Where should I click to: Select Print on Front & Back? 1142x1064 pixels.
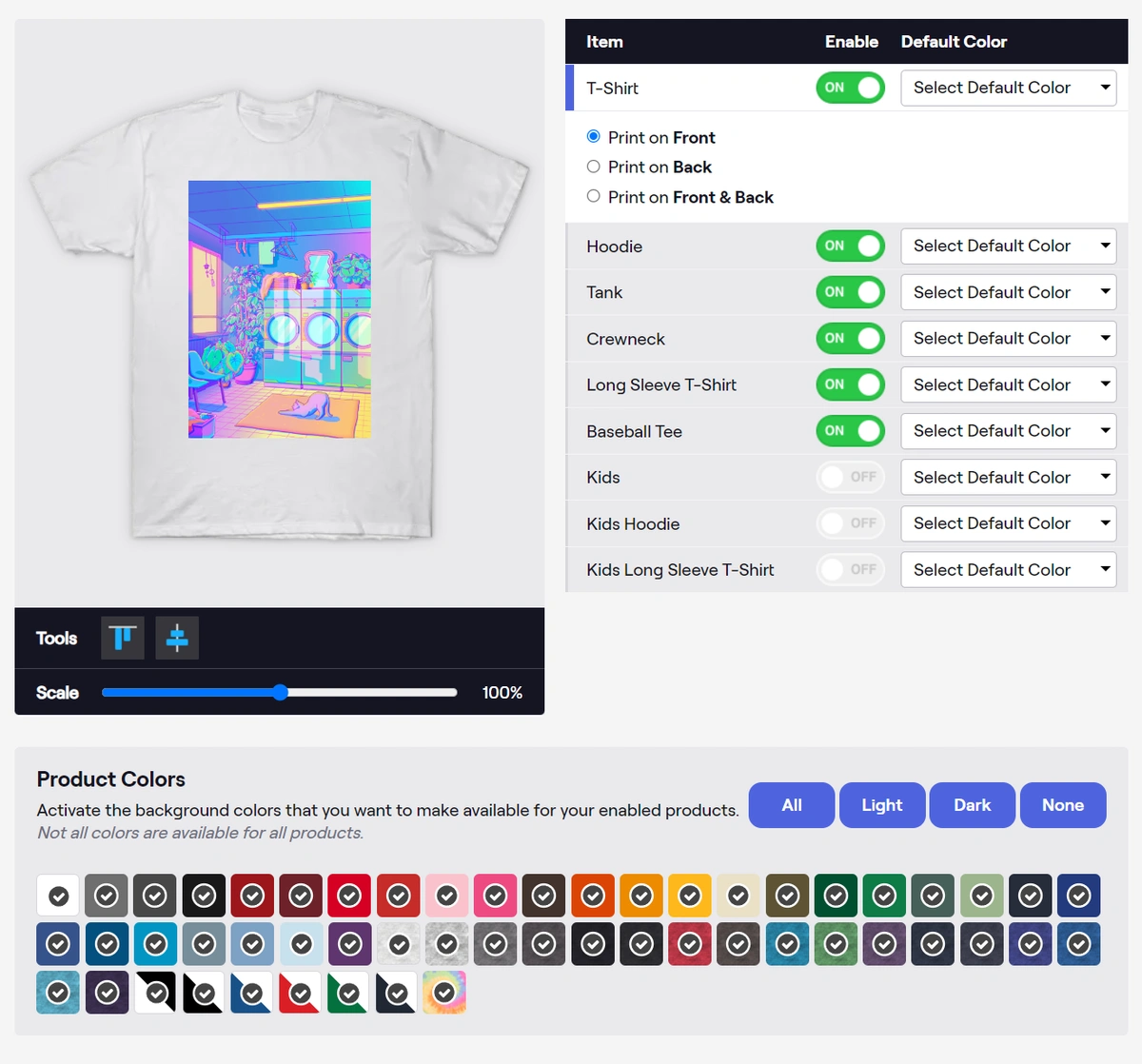[594, 196]
